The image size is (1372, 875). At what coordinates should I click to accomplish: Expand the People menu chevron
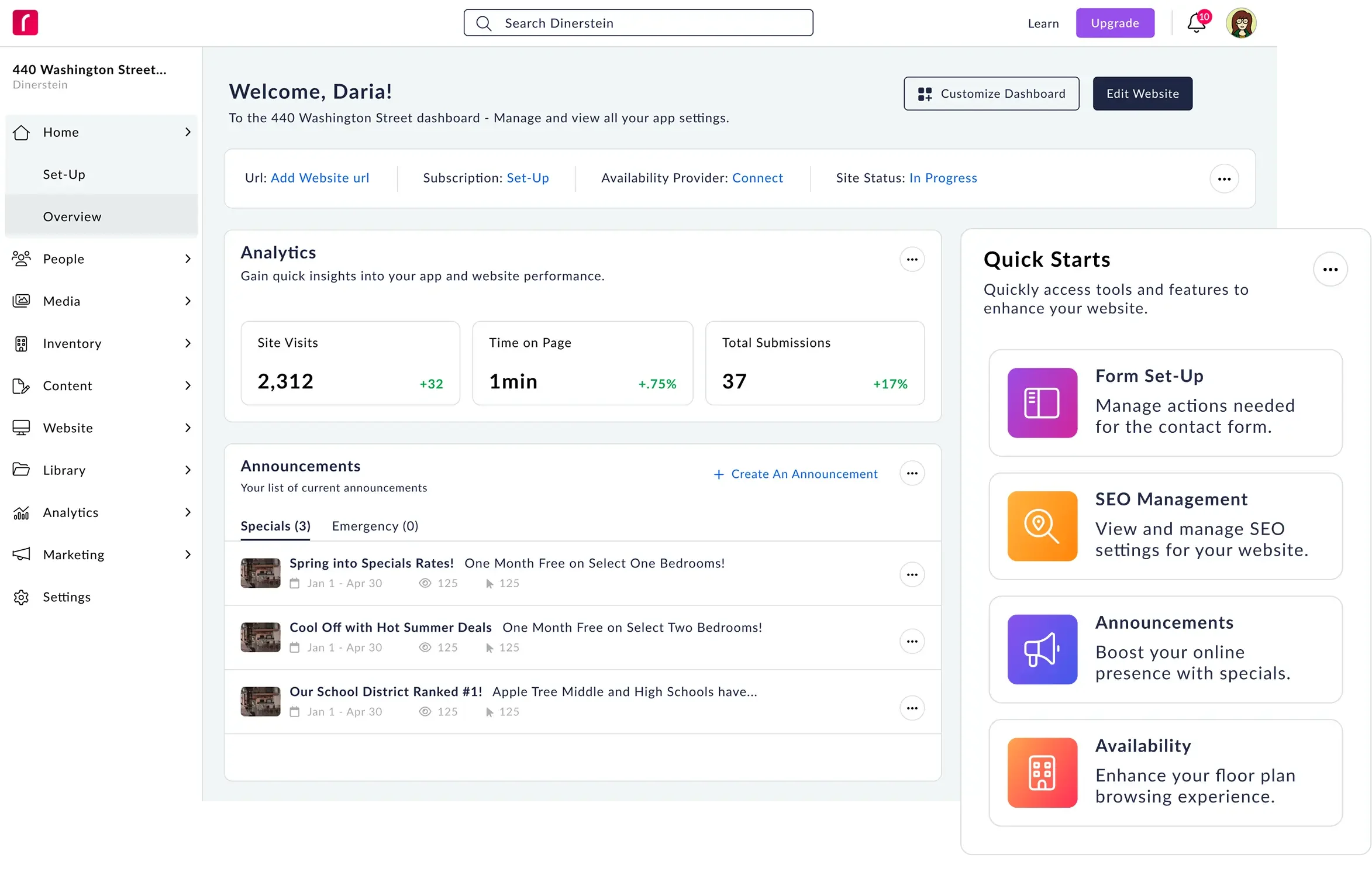click(188, 259)
